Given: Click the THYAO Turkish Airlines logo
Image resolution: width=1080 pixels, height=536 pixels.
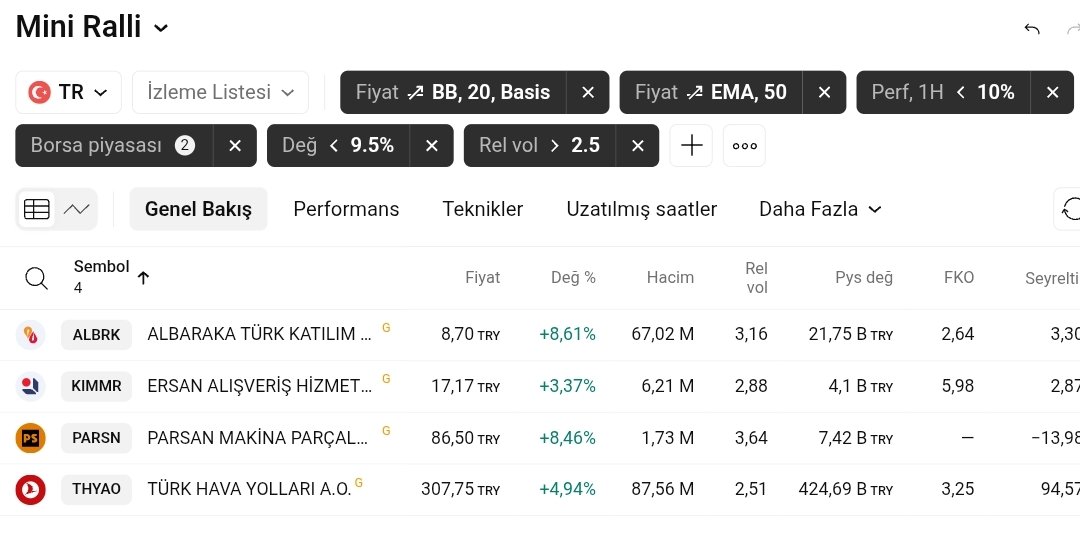Looking at the screenshot, I should tap(30, 489).
